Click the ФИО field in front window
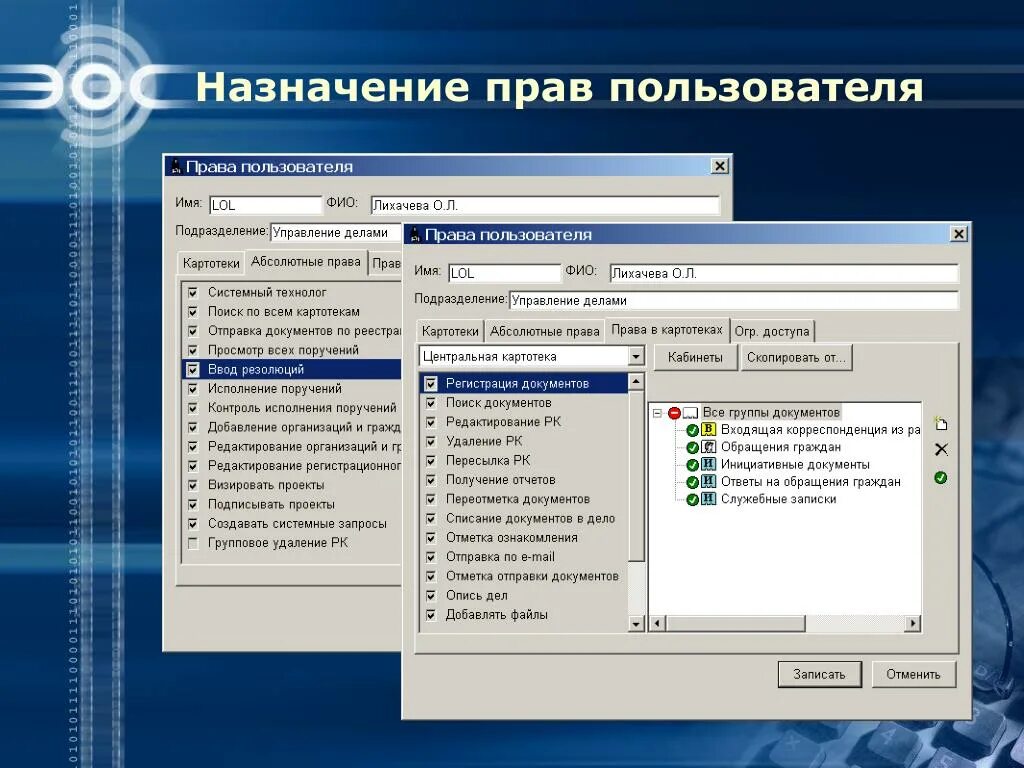1024x768 pixels. click(784, 273)
